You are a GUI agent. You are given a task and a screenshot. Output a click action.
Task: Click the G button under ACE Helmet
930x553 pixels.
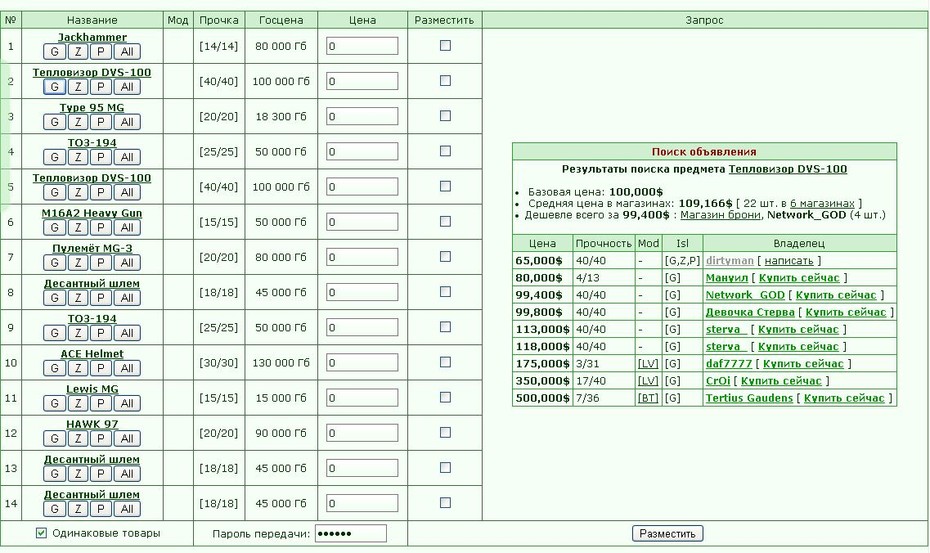coord(54,368)
